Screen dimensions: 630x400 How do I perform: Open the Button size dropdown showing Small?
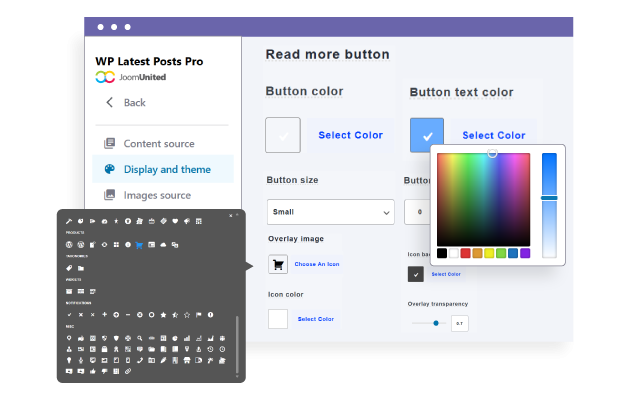click(331, 212)
